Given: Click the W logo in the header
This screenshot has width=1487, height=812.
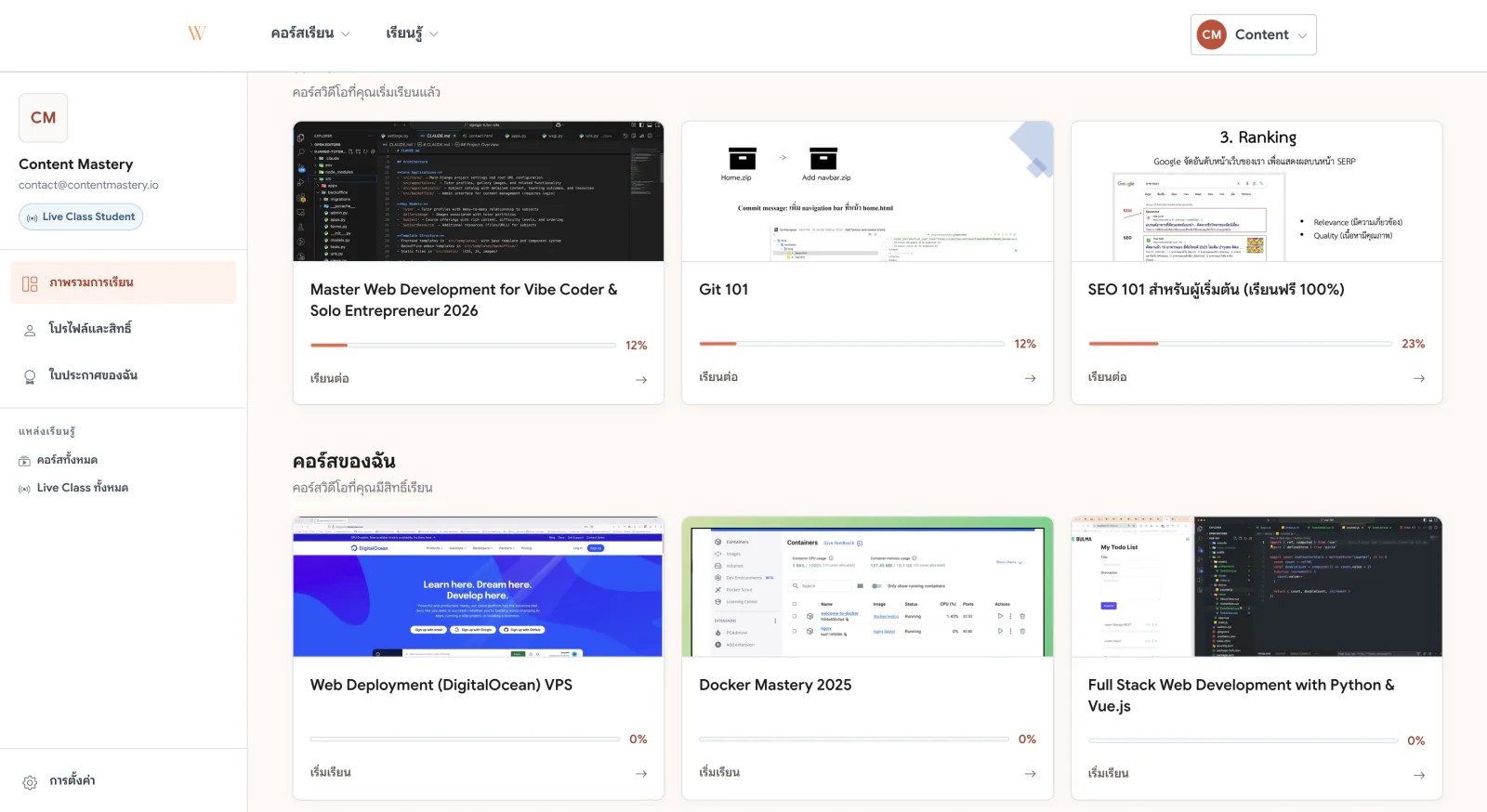Looking at the screenshot, I should point(197,33).
